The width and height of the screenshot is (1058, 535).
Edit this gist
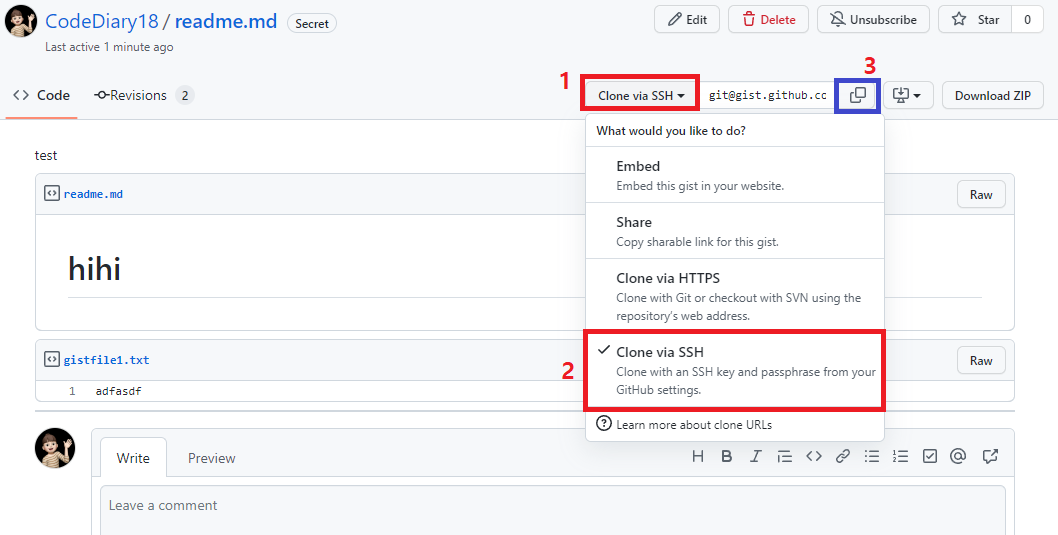(x=687, y=20)
